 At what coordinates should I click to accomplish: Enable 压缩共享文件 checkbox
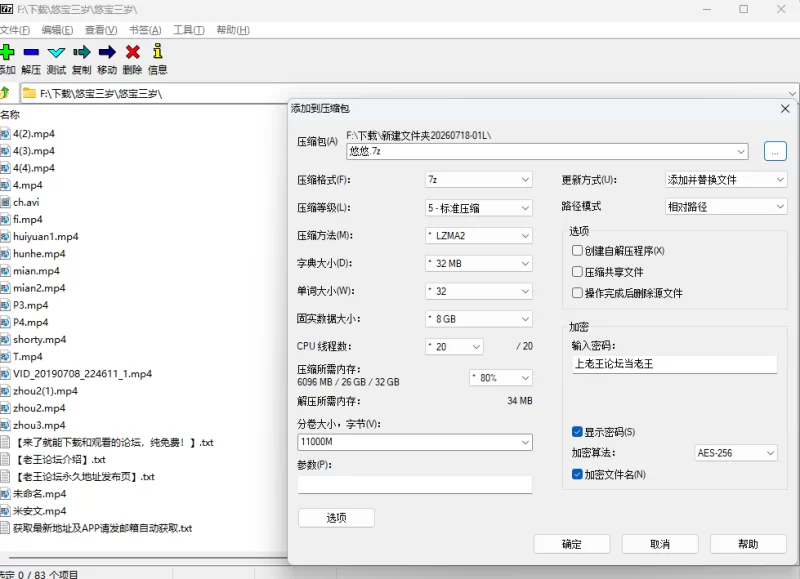(x=577, y=272)
